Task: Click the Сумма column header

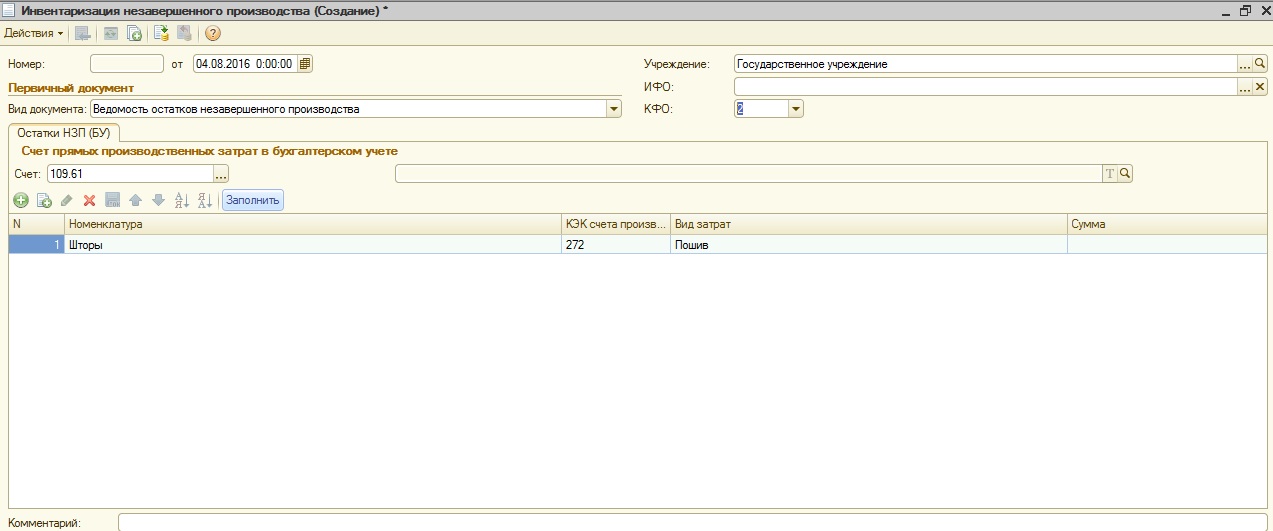Action: coord(1158,224)
